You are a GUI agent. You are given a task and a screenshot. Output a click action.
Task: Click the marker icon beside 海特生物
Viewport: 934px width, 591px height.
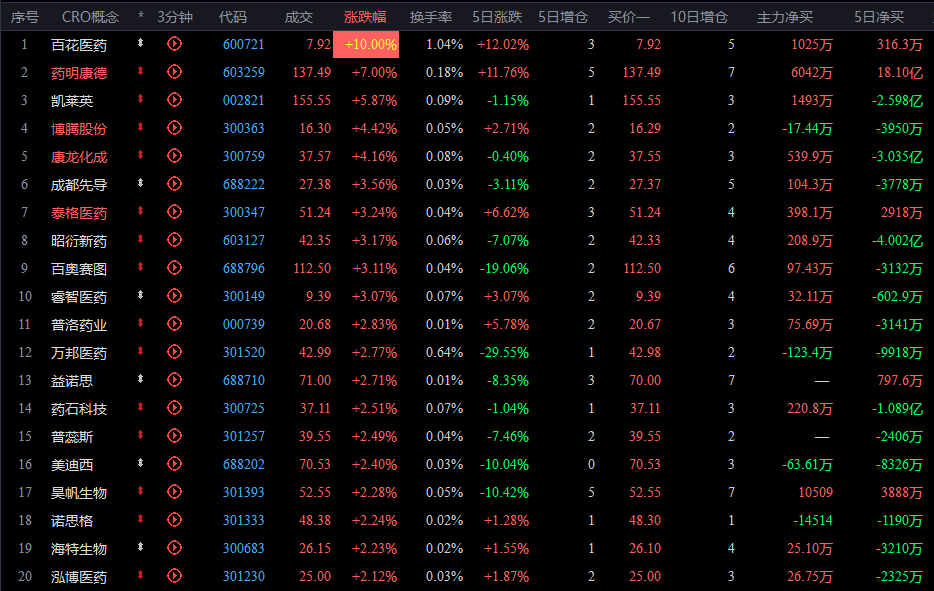[141, 547]
